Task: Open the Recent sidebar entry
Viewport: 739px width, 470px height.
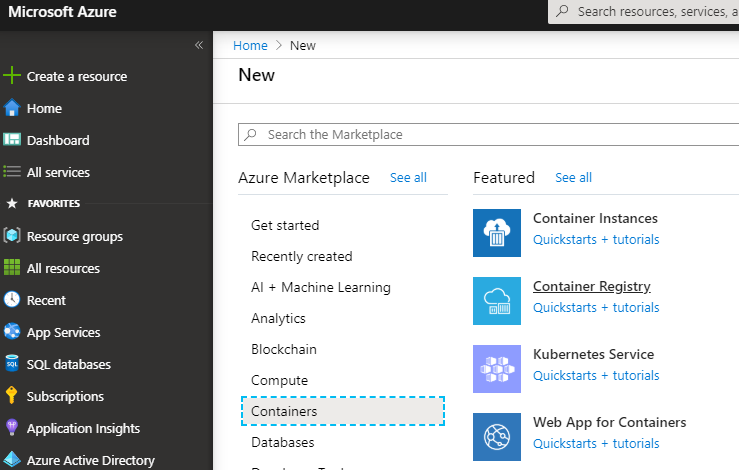Action: coord(46,300)
